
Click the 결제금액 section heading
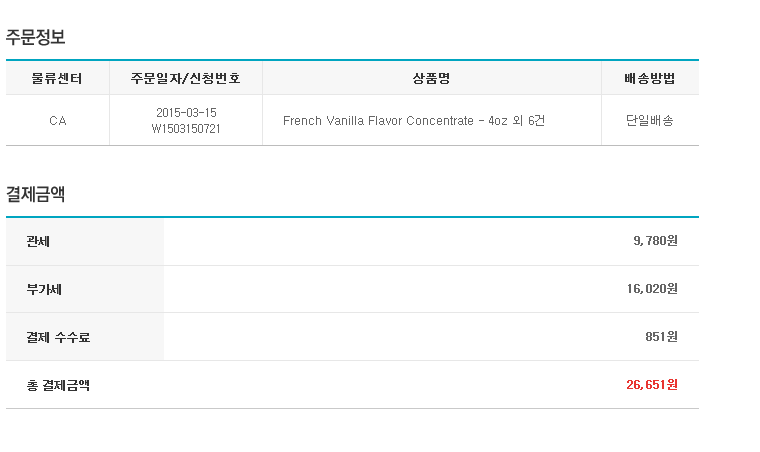click(x=35, y=194)
